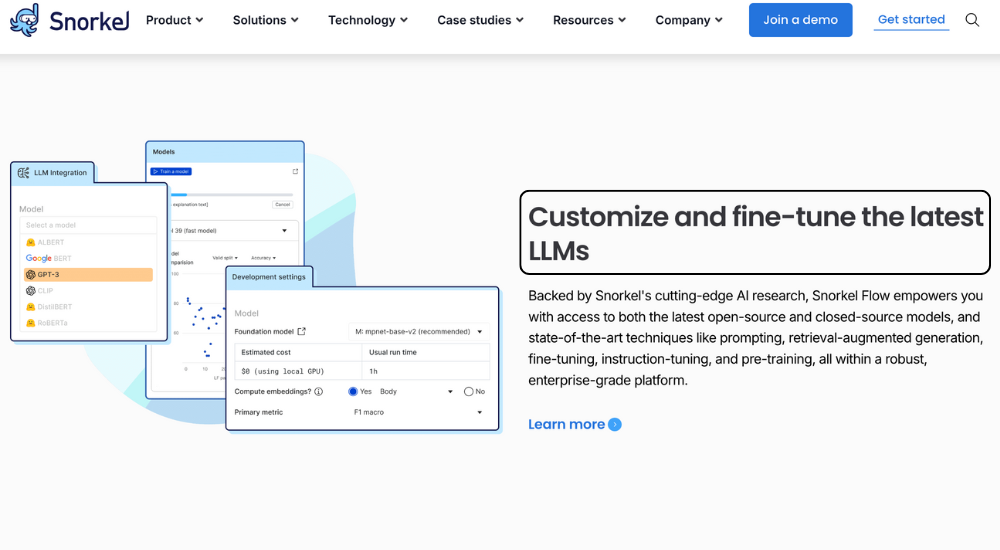This screenshot has height=550, width=1000.
Task: Click the OpenAI icon beside CLIP
Action: coord(30,290)
